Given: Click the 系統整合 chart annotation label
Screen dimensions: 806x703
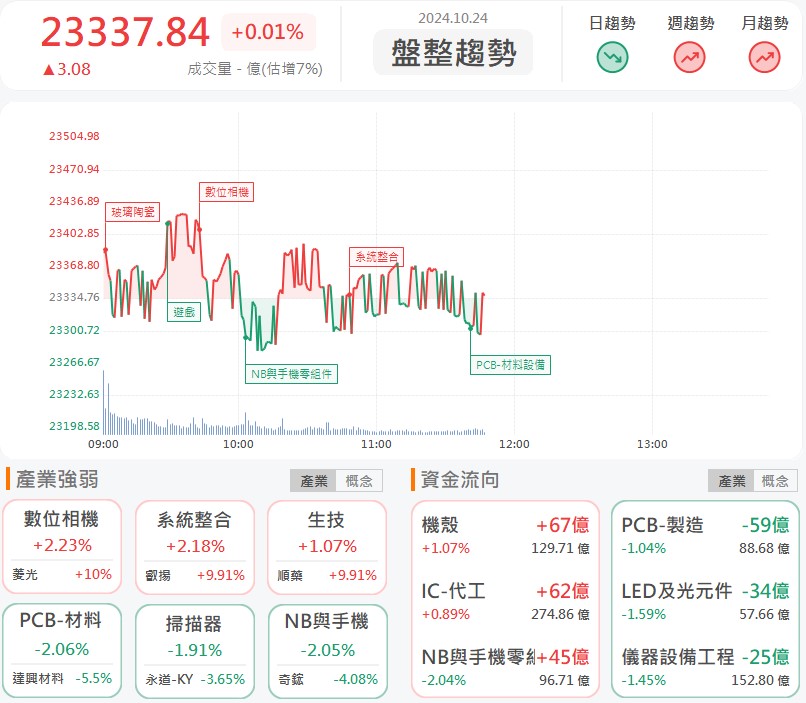Looking at the screenshot, I should coord(377,256).
